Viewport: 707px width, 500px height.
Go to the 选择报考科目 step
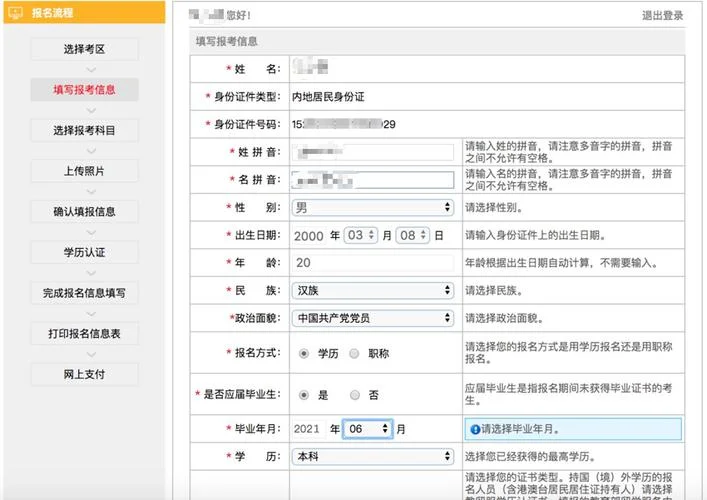(84, 130)
